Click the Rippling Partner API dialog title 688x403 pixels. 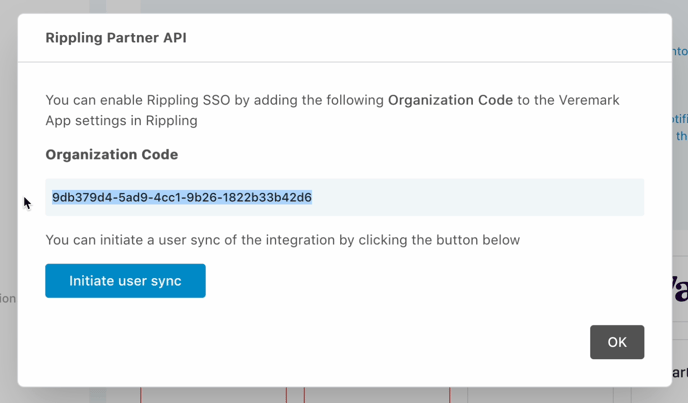pyautogui.click(x=116, y=38)
